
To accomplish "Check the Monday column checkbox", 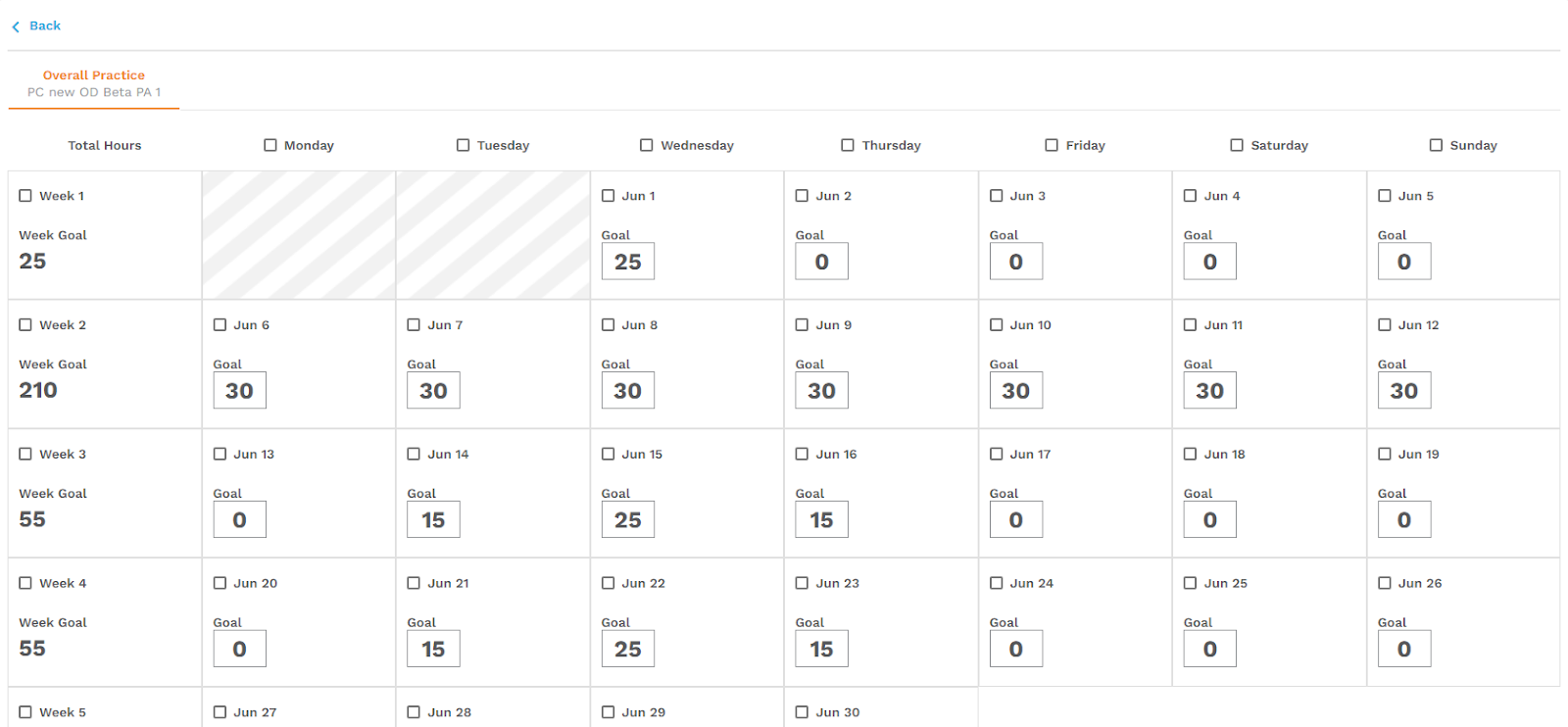I will pos(270,145).
